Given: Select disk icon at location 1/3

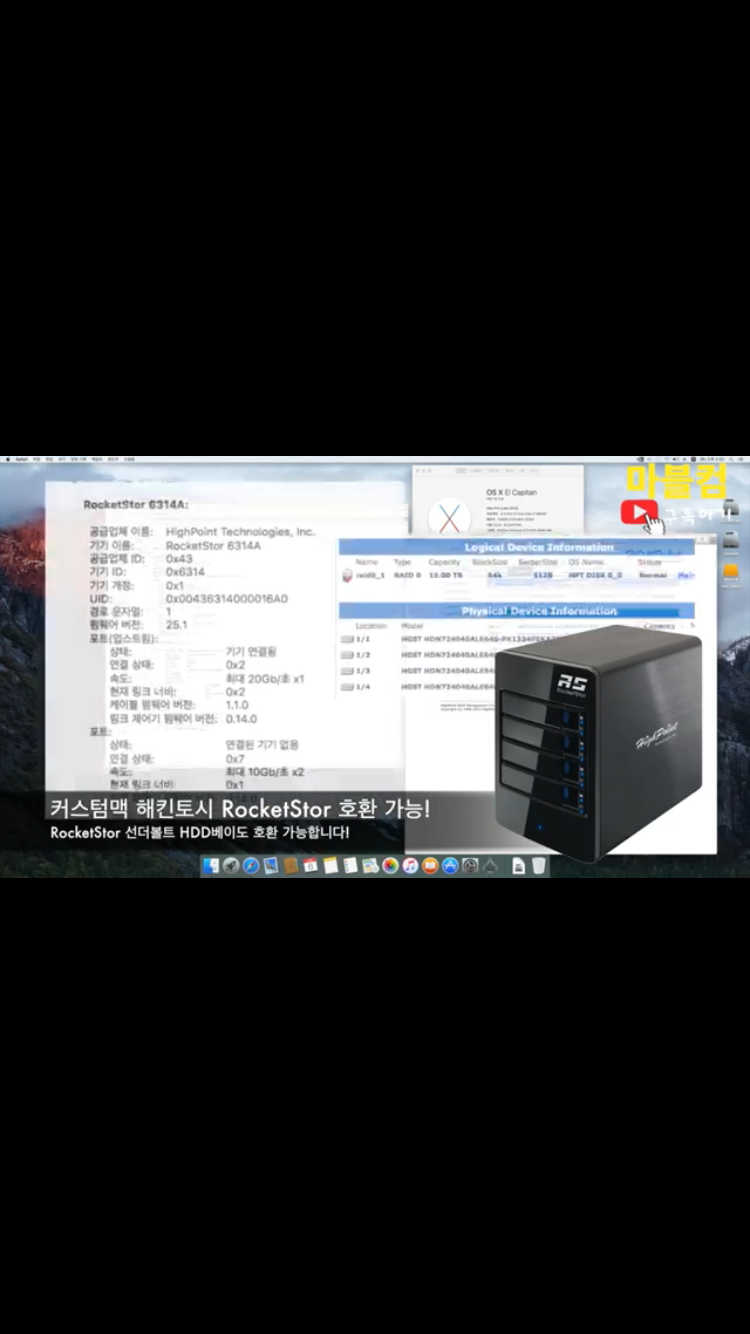Looking at the screenshot, I should [347, 670].
